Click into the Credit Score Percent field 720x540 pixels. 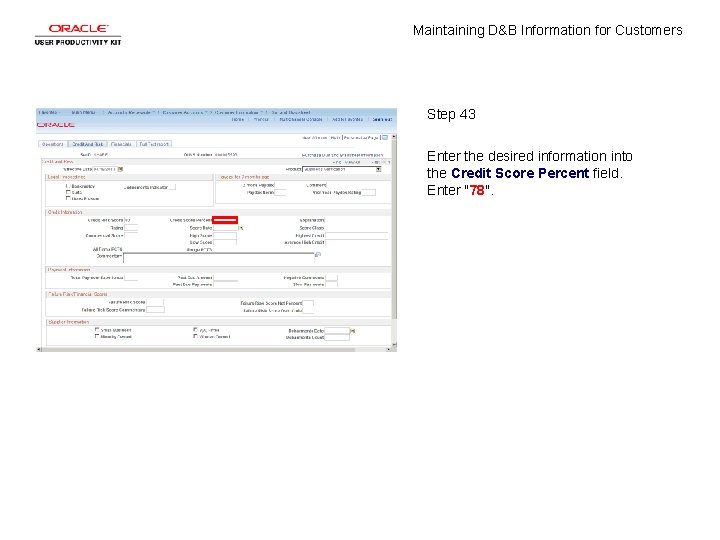[225, 220]
